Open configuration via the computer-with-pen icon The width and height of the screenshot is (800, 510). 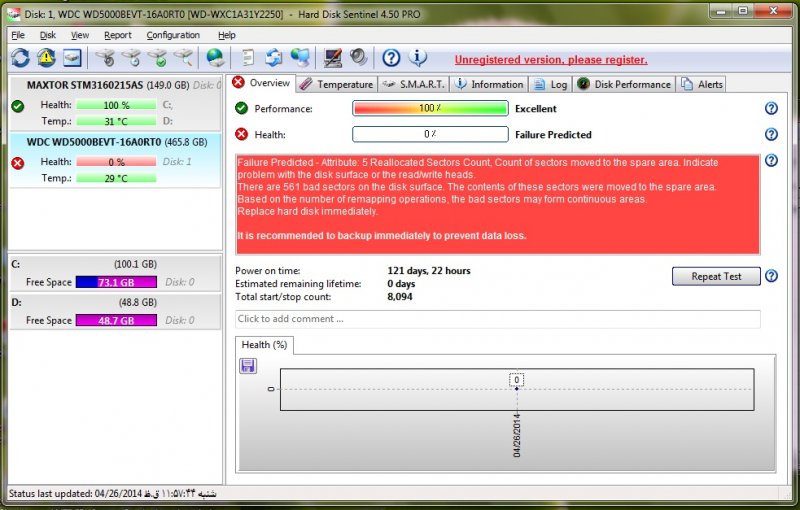tap(333, 58)
